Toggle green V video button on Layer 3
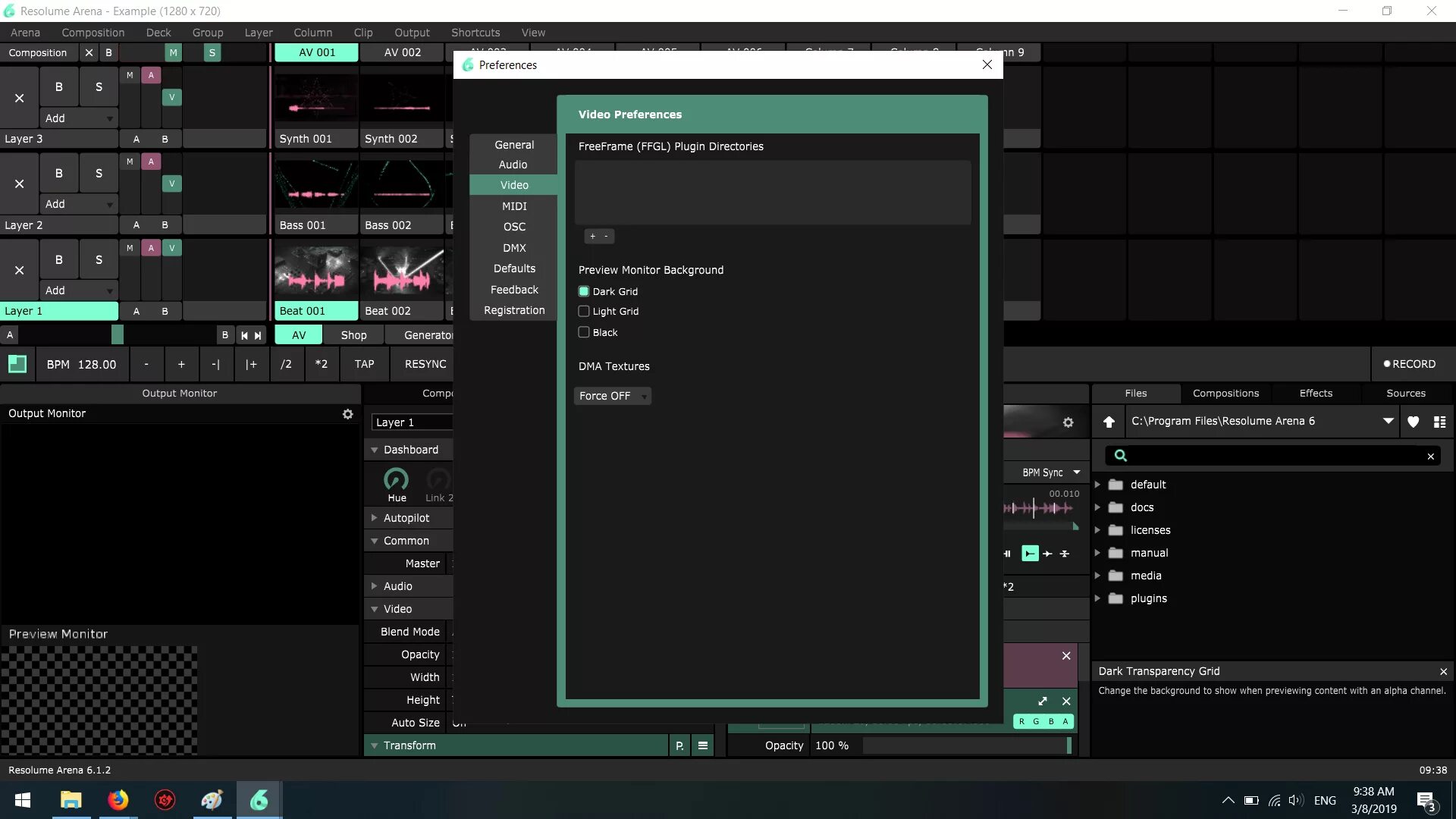This screenshot has height=819, width=1456. pyautogui.click(x=172, y=97)
